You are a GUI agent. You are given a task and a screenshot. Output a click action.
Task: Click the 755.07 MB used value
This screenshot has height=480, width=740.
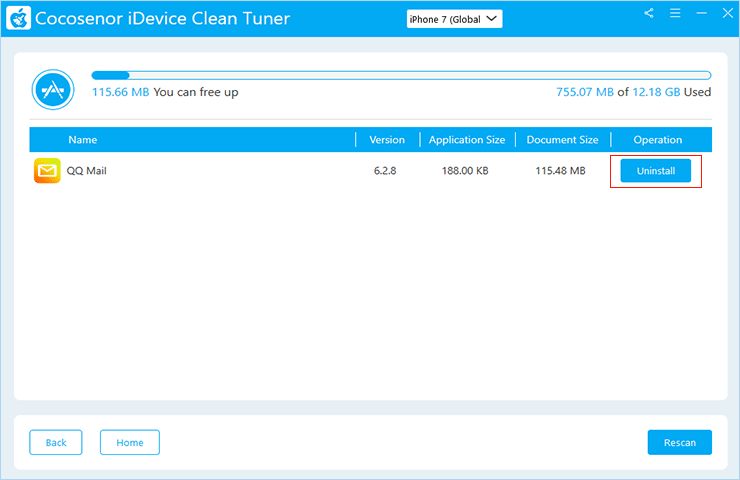(585, 92)
